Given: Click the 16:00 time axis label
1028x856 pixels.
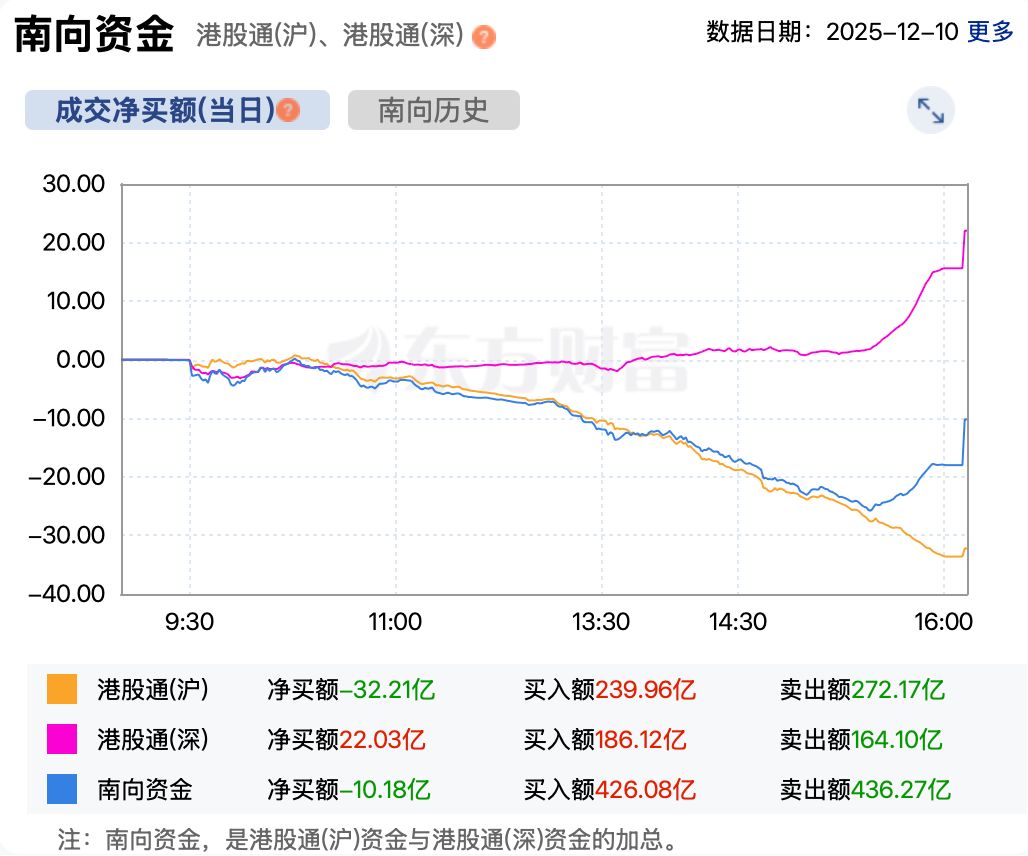Looking at the screenshot, I should click(x=943, y=622).
